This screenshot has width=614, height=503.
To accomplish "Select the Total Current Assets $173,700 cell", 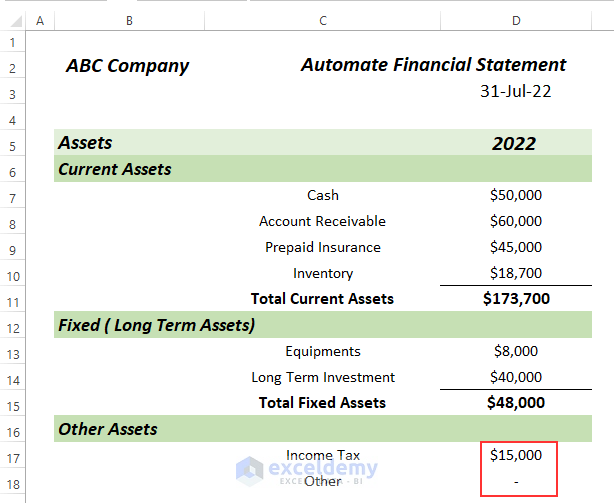I will coord(516,299).
